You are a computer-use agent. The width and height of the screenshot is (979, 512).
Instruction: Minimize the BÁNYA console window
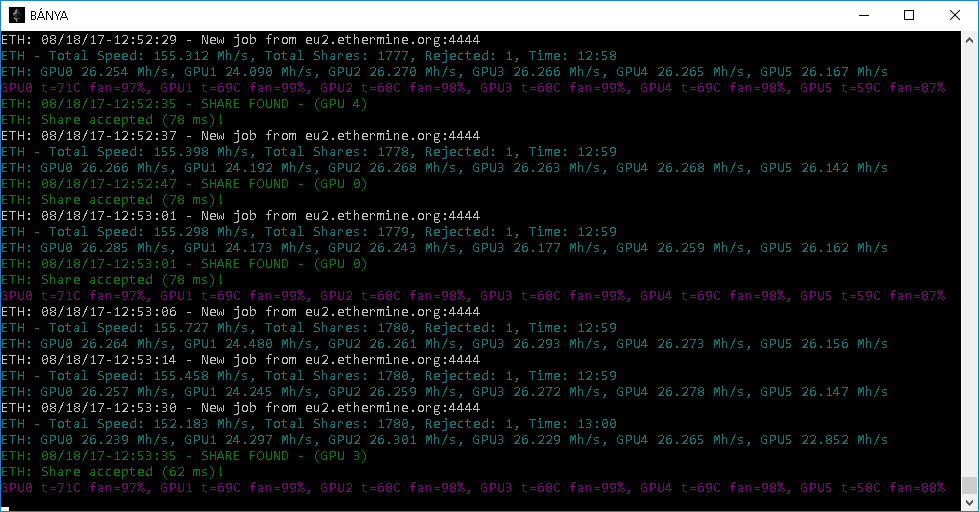click(x=864, y=15)
